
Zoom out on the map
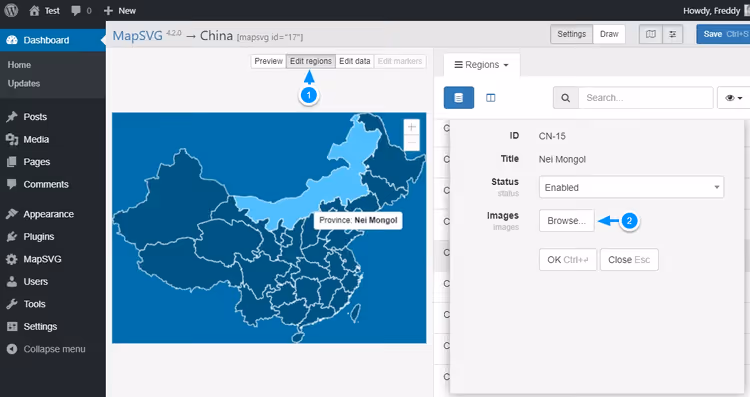[x=411, y=143]
